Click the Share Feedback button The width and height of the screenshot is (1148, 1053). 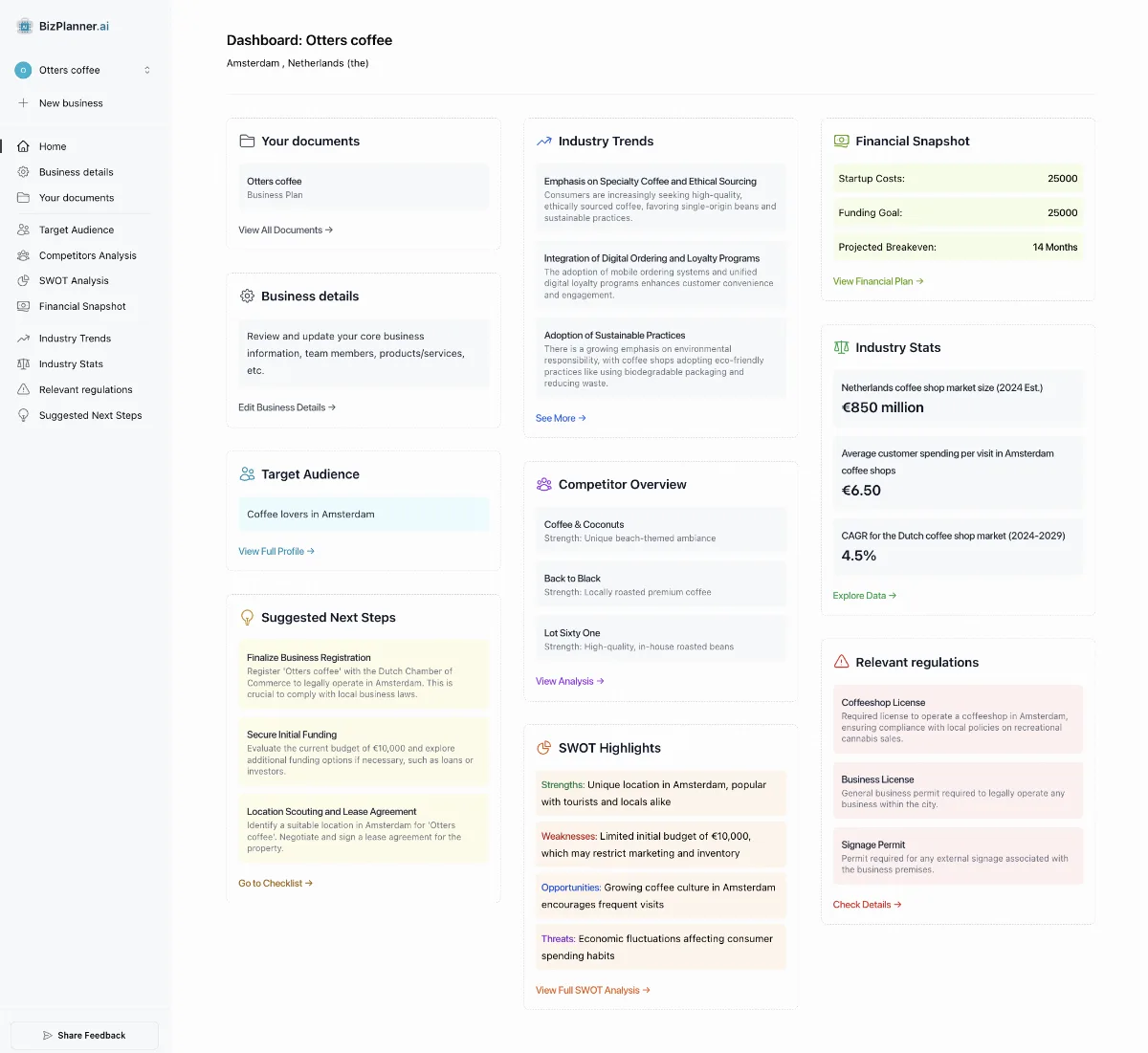(84, 1036)
